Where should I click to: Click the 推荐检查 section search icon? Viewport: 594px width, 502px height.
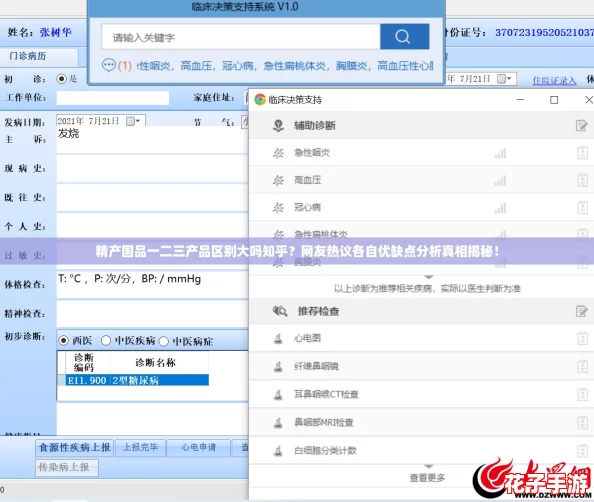(x=280, y=311)
